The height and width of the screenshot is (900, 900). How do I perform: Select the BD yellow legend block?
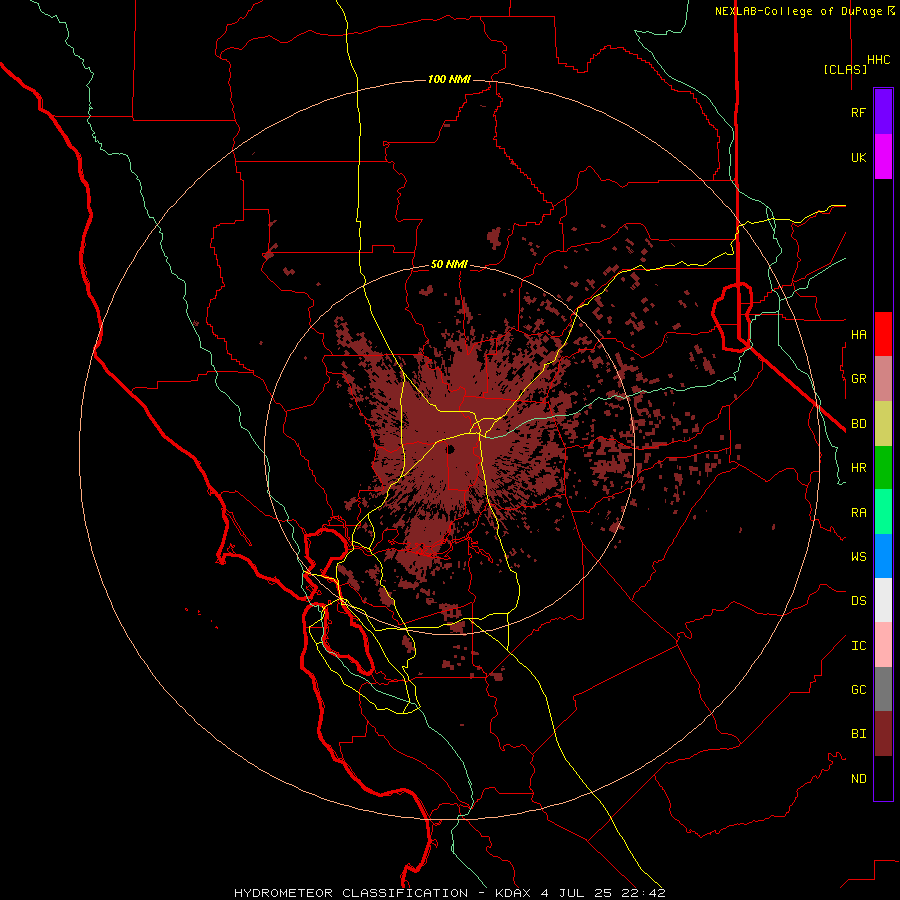point(883,424)
